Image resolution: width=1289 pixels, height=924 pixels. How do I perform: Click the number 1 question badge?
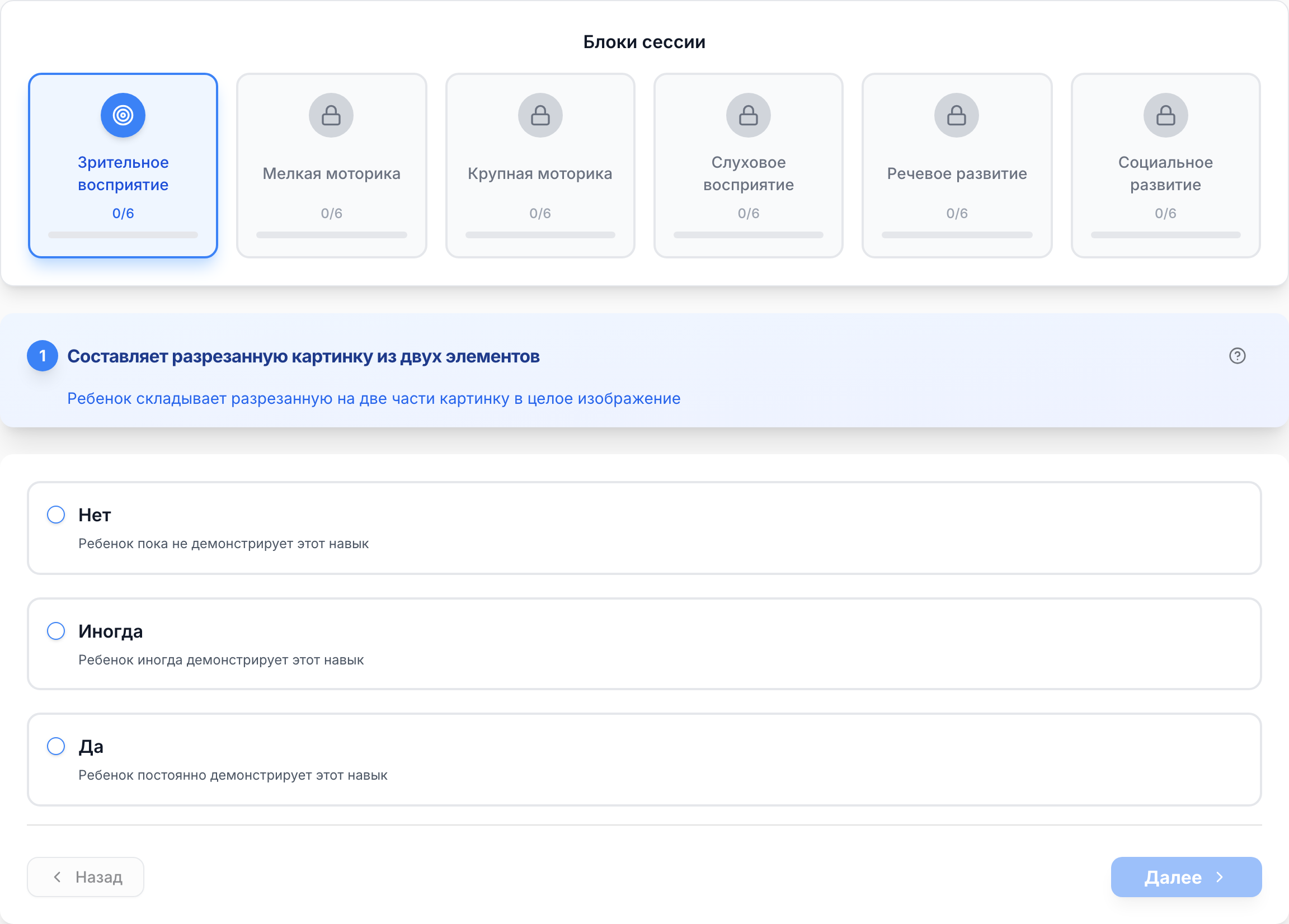point(43,356)
